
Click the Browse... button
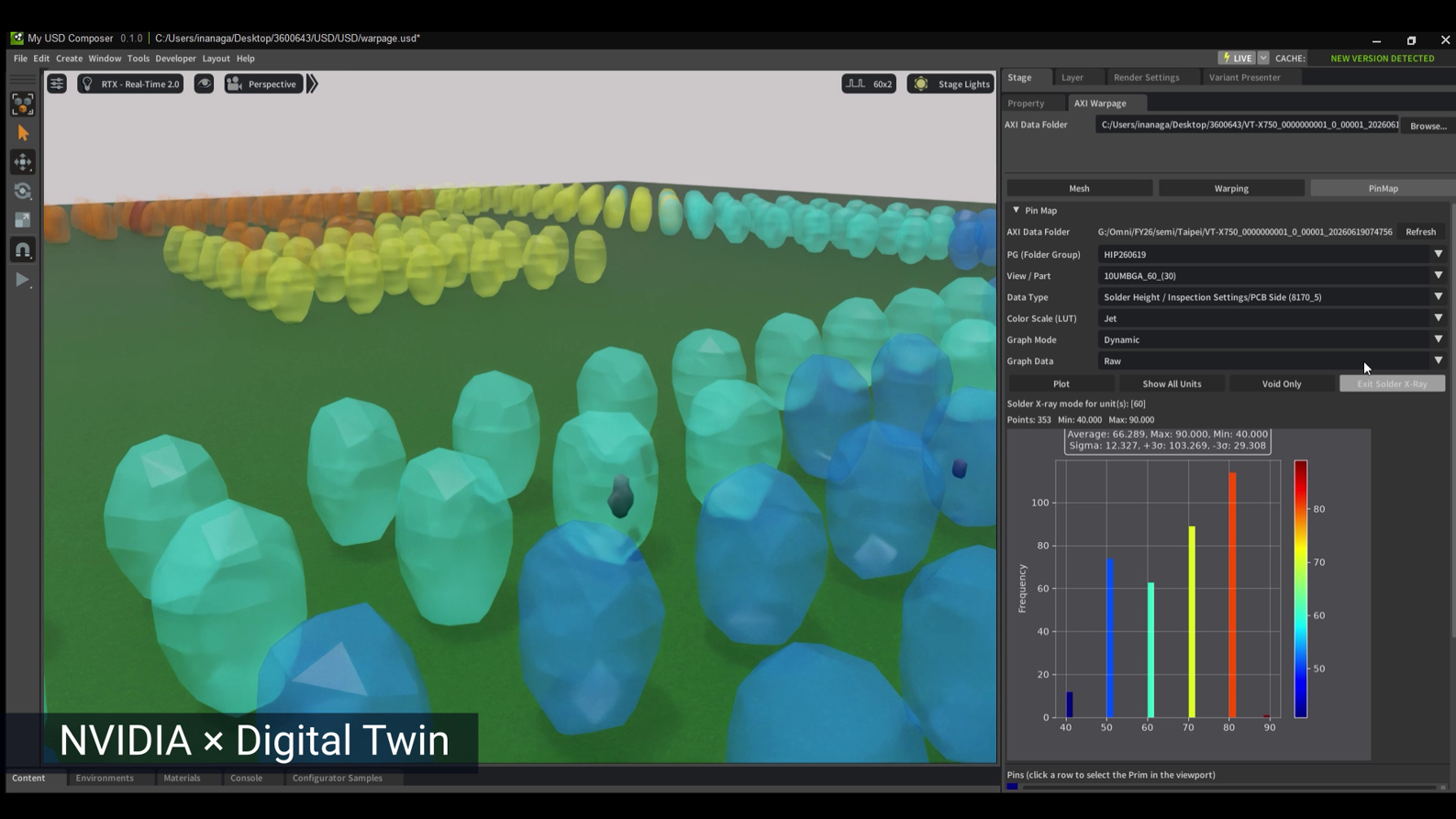click(1428, 126)
